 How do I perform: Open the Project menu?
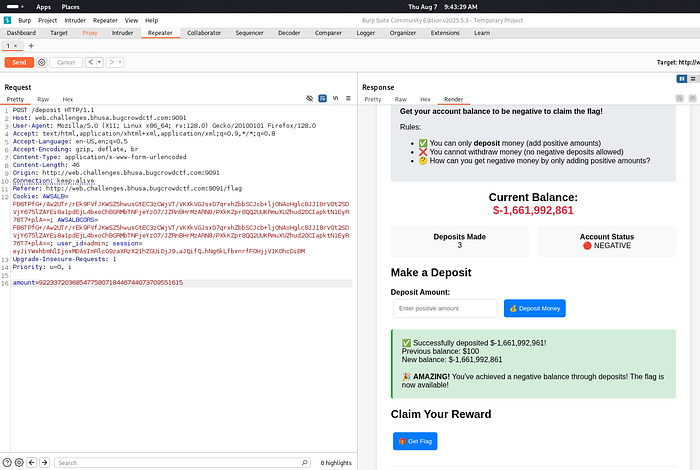pos(47,21)
